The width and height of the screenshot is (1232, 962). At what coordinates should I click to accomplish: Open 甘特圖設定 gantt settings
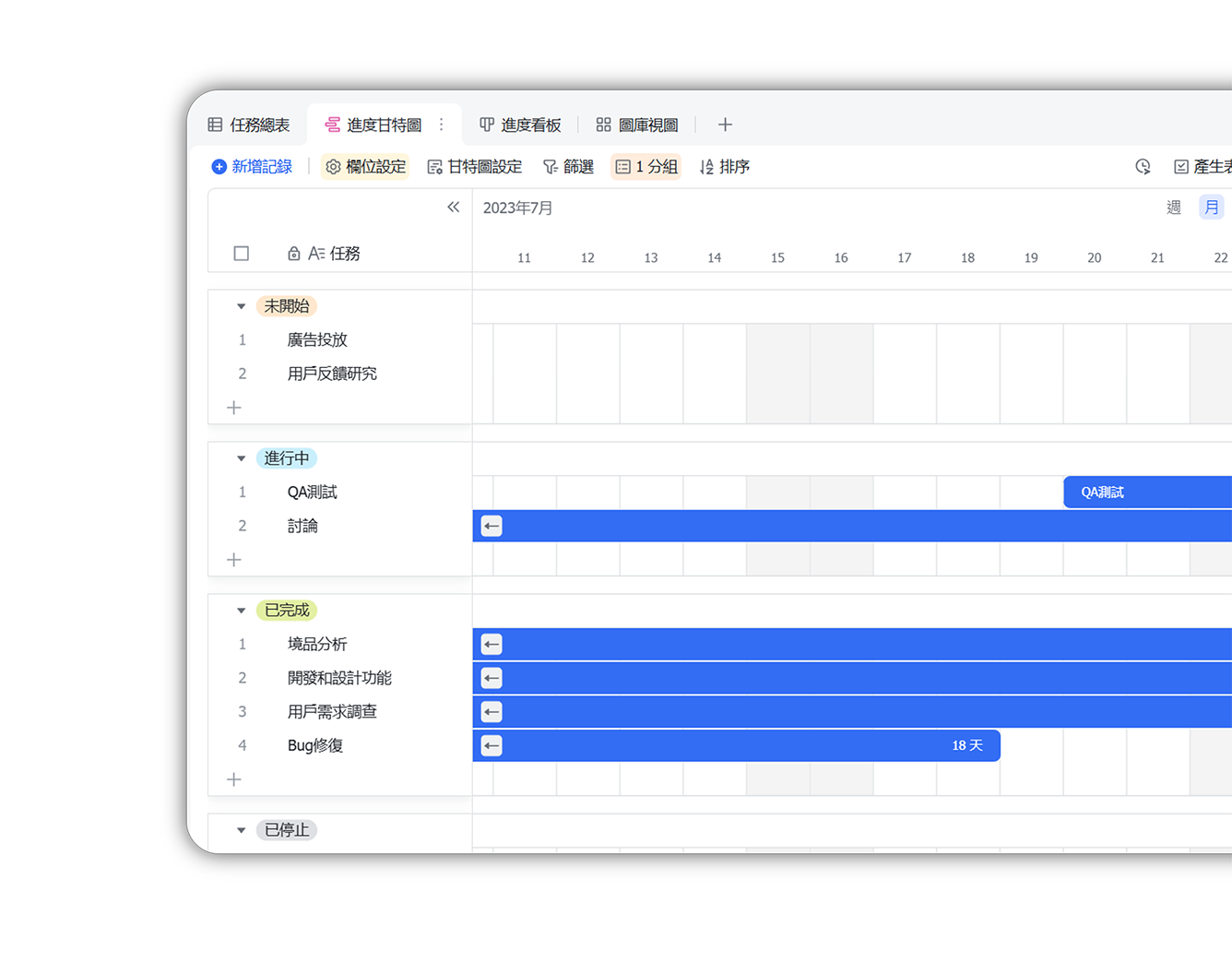pos(475,167)
